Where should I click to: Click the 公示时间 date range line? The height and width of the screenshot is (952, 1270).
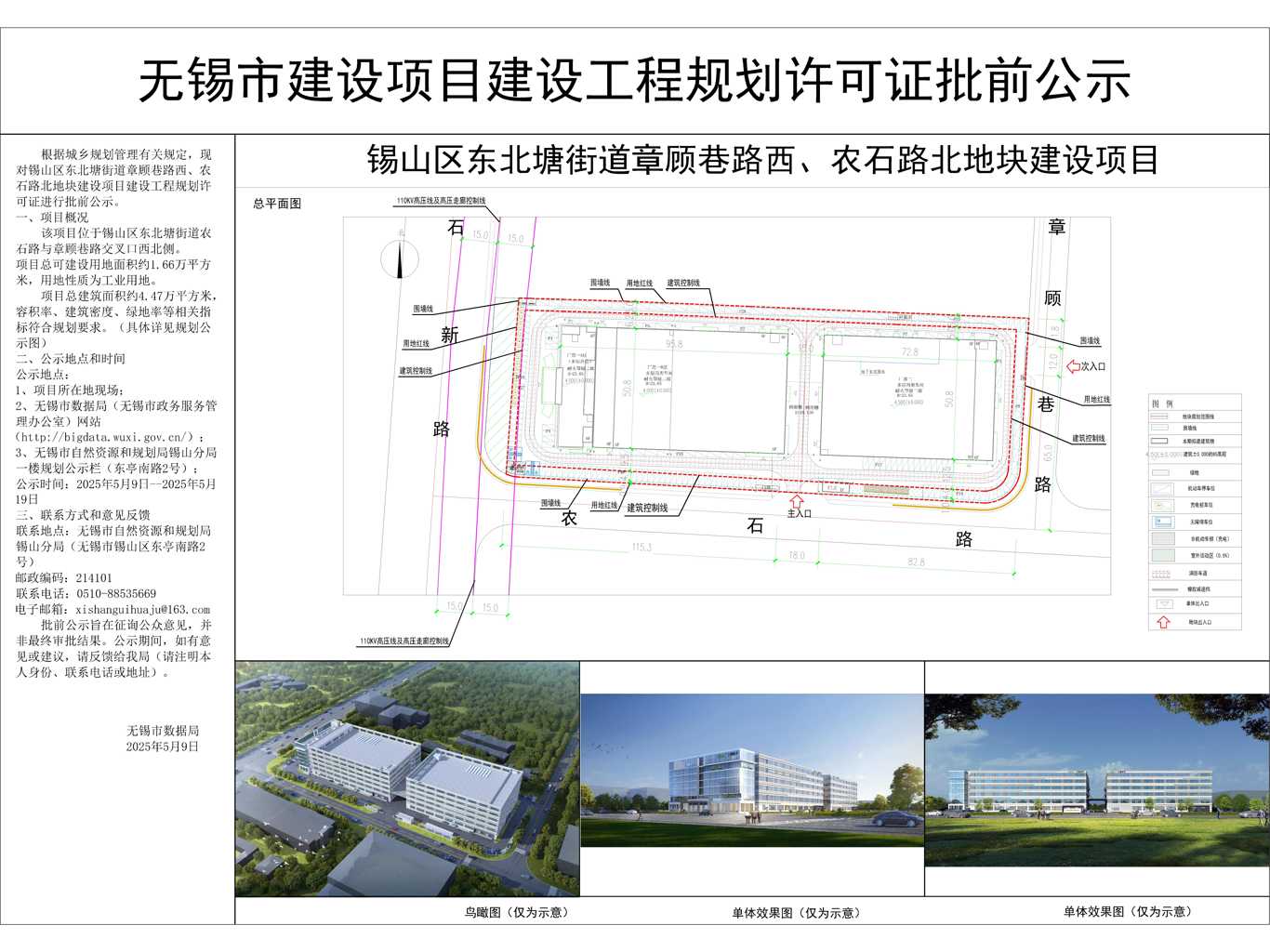[x=116, y=491]
